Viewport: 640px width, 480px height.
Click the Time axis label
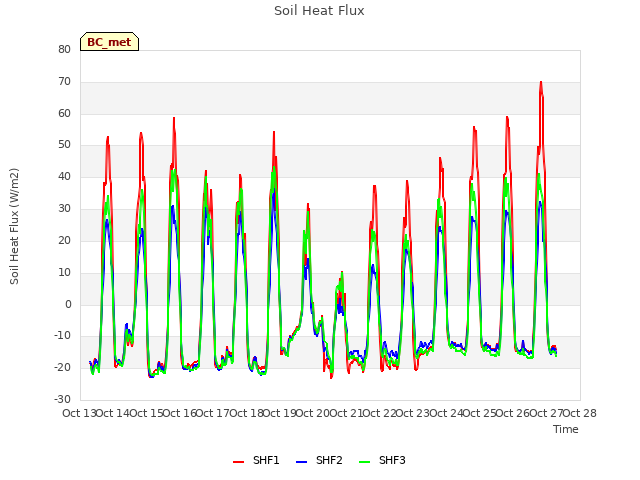pos(566,429)
